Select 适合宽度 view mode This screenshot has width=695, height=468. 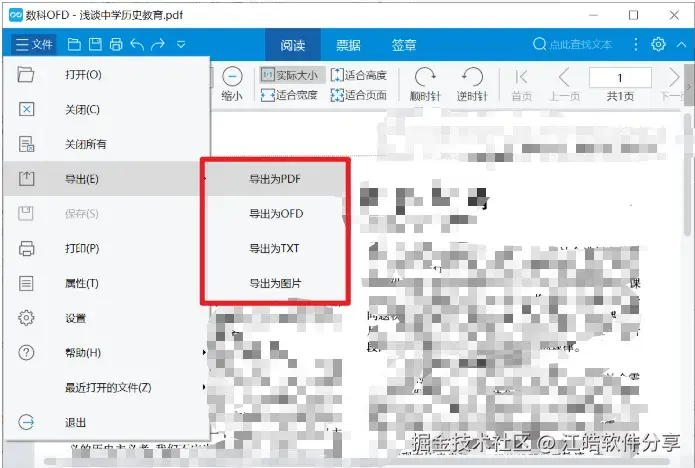pos(289,95)
